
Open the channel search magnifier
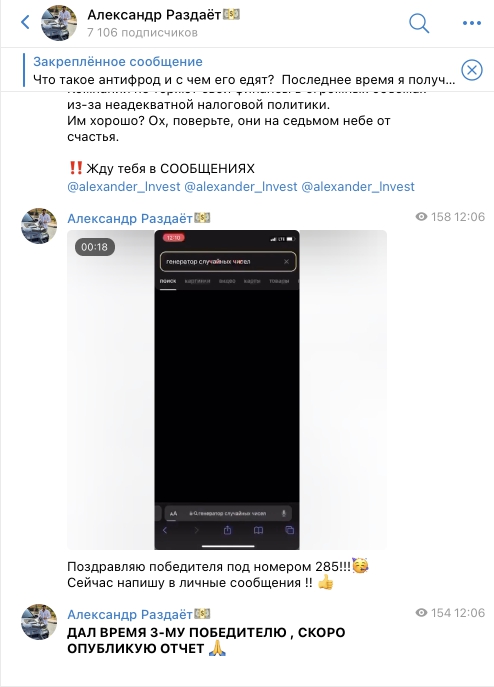tap(419, 23)
